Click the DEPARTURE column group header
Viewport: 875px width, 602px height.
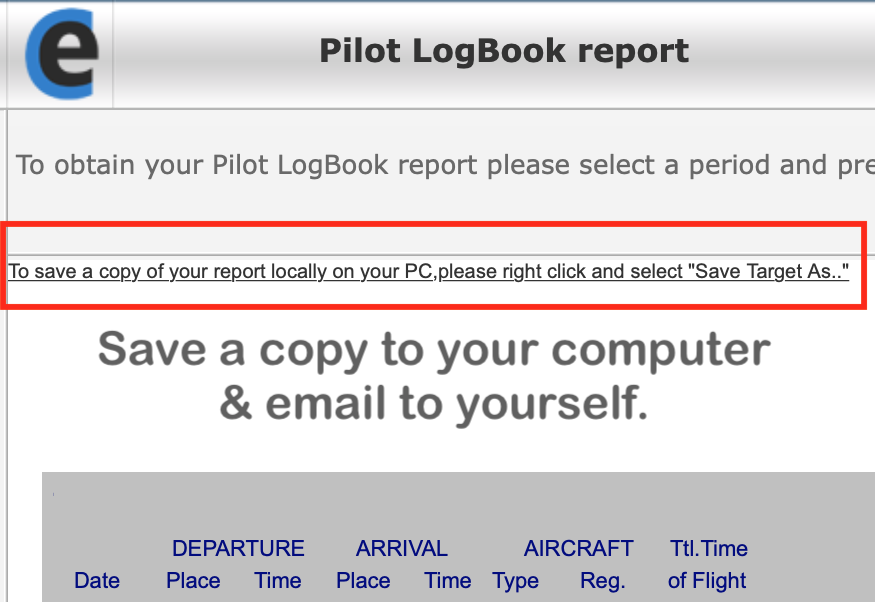[238, 548]
